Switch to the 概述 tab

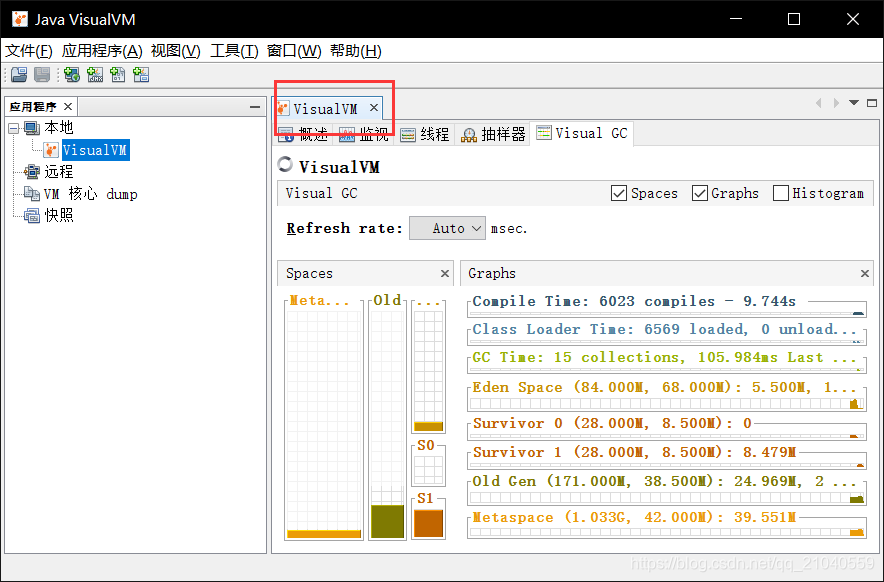pos(303,135)
